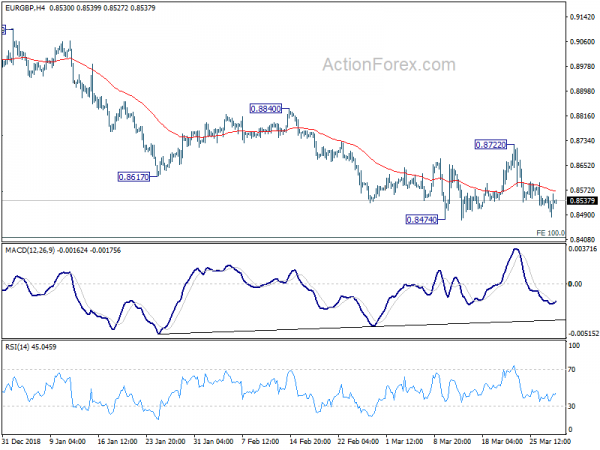Screen dimensions: 600x450
Task: Click the 7 Feb 12:00 date label
Action: coord(261,441)
